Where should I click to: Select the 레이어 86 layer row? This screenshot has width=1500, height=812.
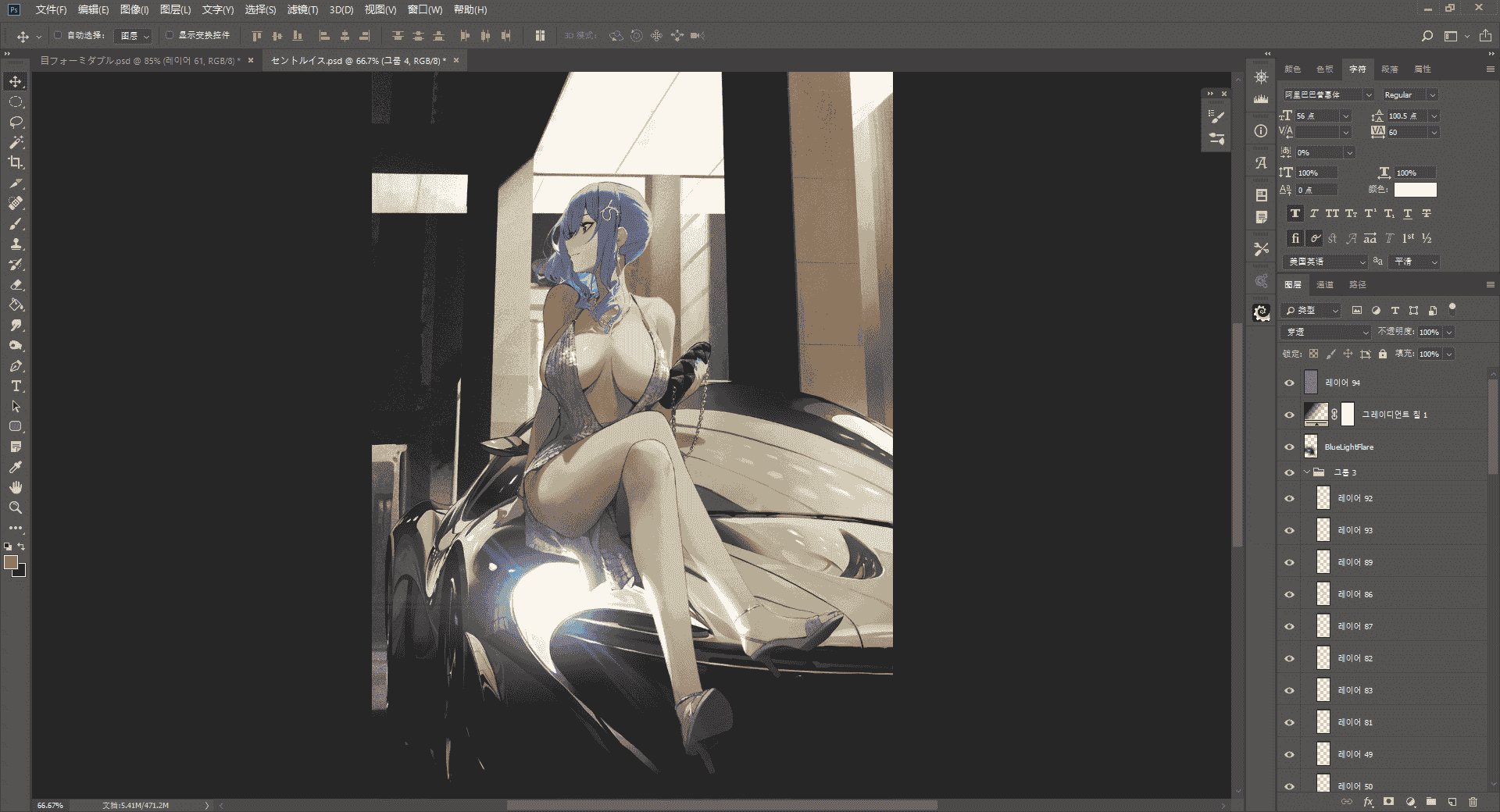pyautogui.click(x=1384, y=594)
